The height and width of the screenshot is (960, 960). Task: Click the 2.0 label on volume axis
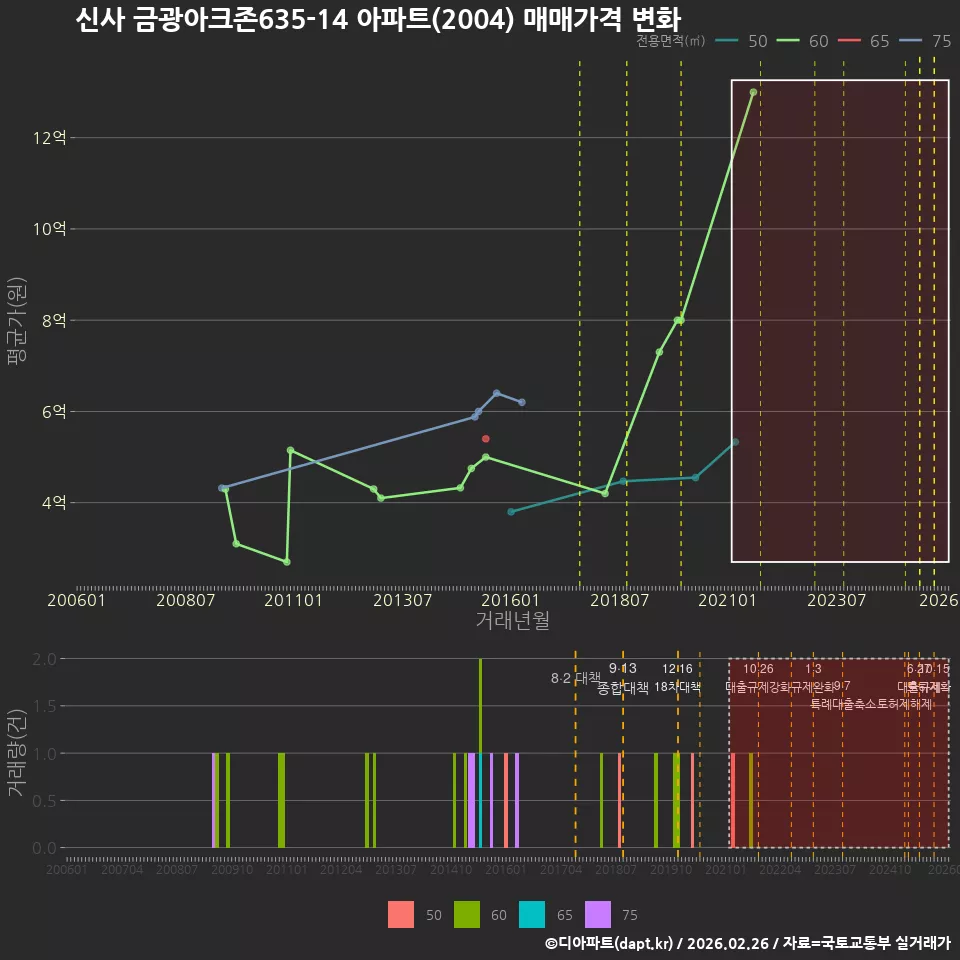[x=44, y=659]
